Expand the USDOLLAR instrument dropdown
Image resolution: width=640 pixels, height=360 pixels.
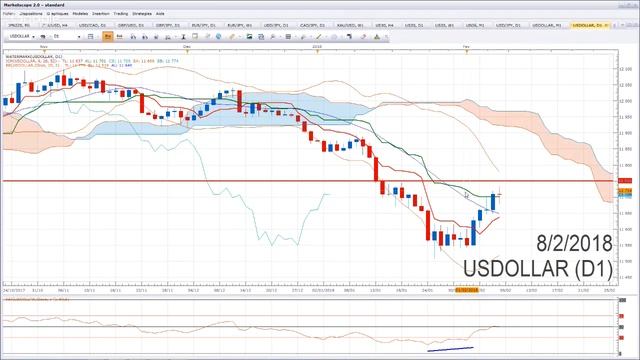pyautogui.click(x=33, y=37)
